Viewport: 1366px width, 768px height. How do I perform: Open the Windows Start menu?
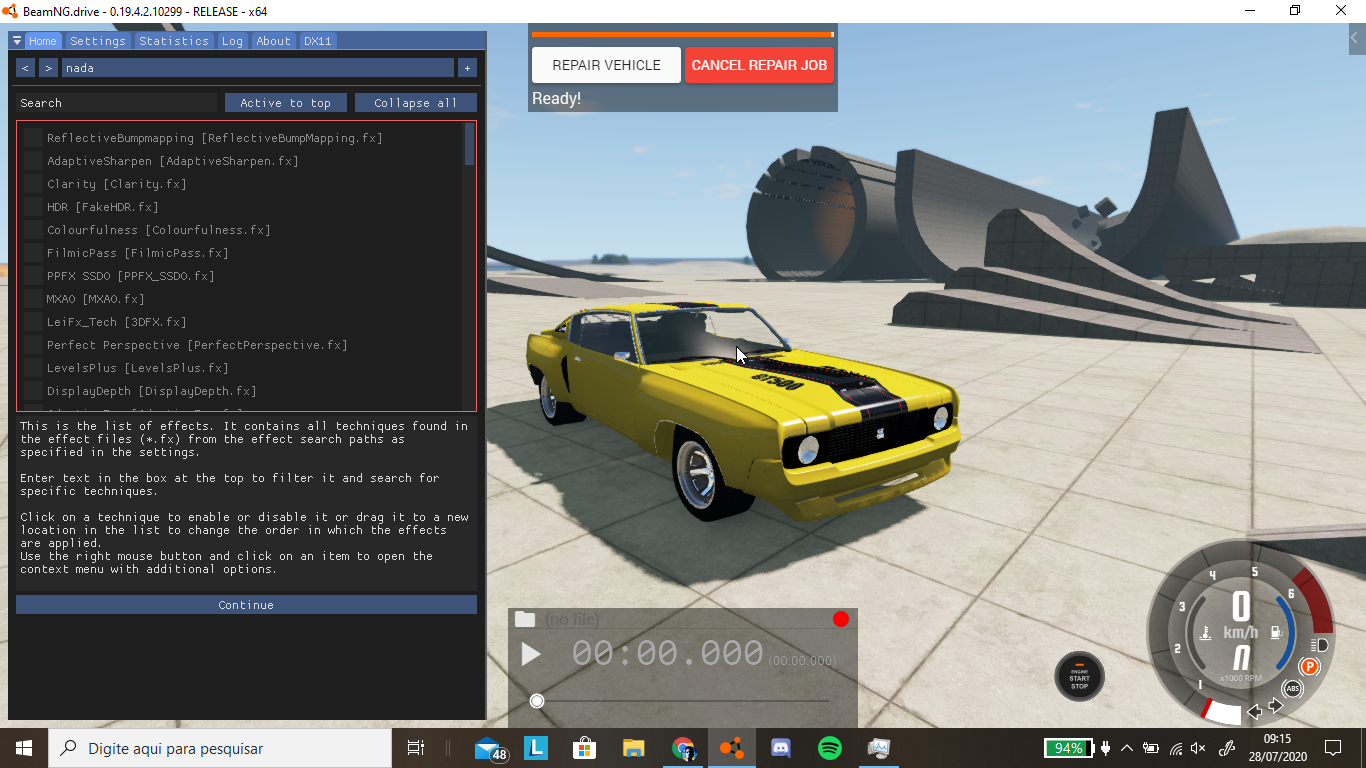click(24, 748)
